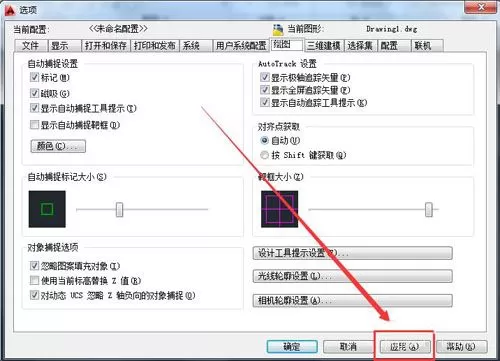Open the 选择集 tab
Screen dimensions: 500x361
coord(360,46)
